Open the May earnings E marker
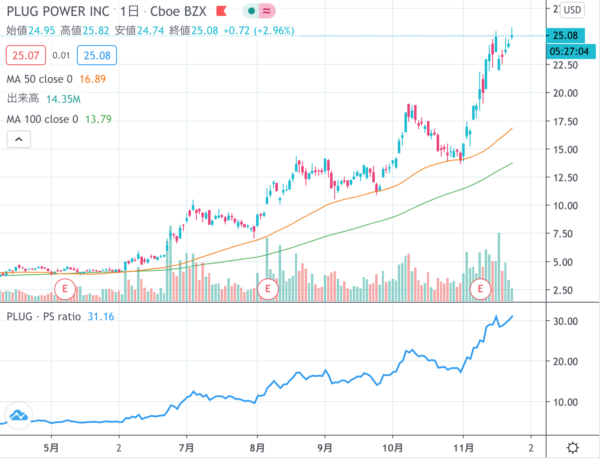The height and width of the screenshot is (459, 600). coord(65,289)
